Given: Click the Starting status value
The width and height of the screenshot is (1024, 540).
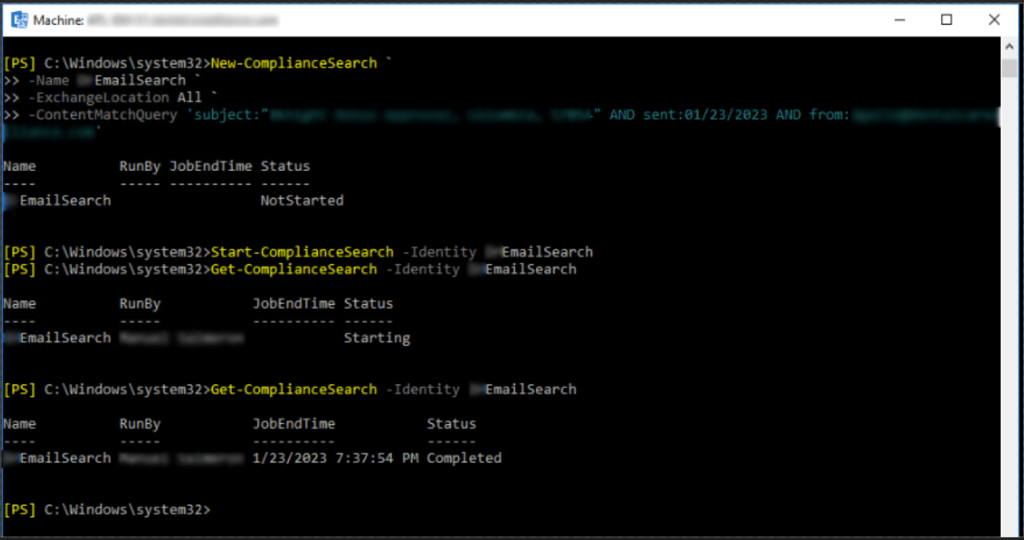Looking at the screenshot, I should 377,338.
